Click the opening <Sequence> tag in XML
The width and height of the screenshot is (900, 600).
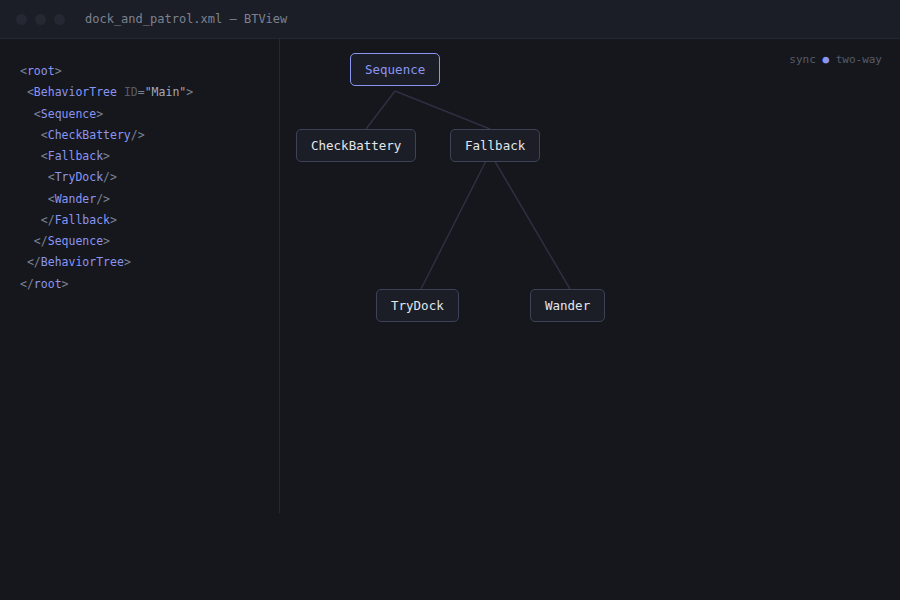pos(68,114)
